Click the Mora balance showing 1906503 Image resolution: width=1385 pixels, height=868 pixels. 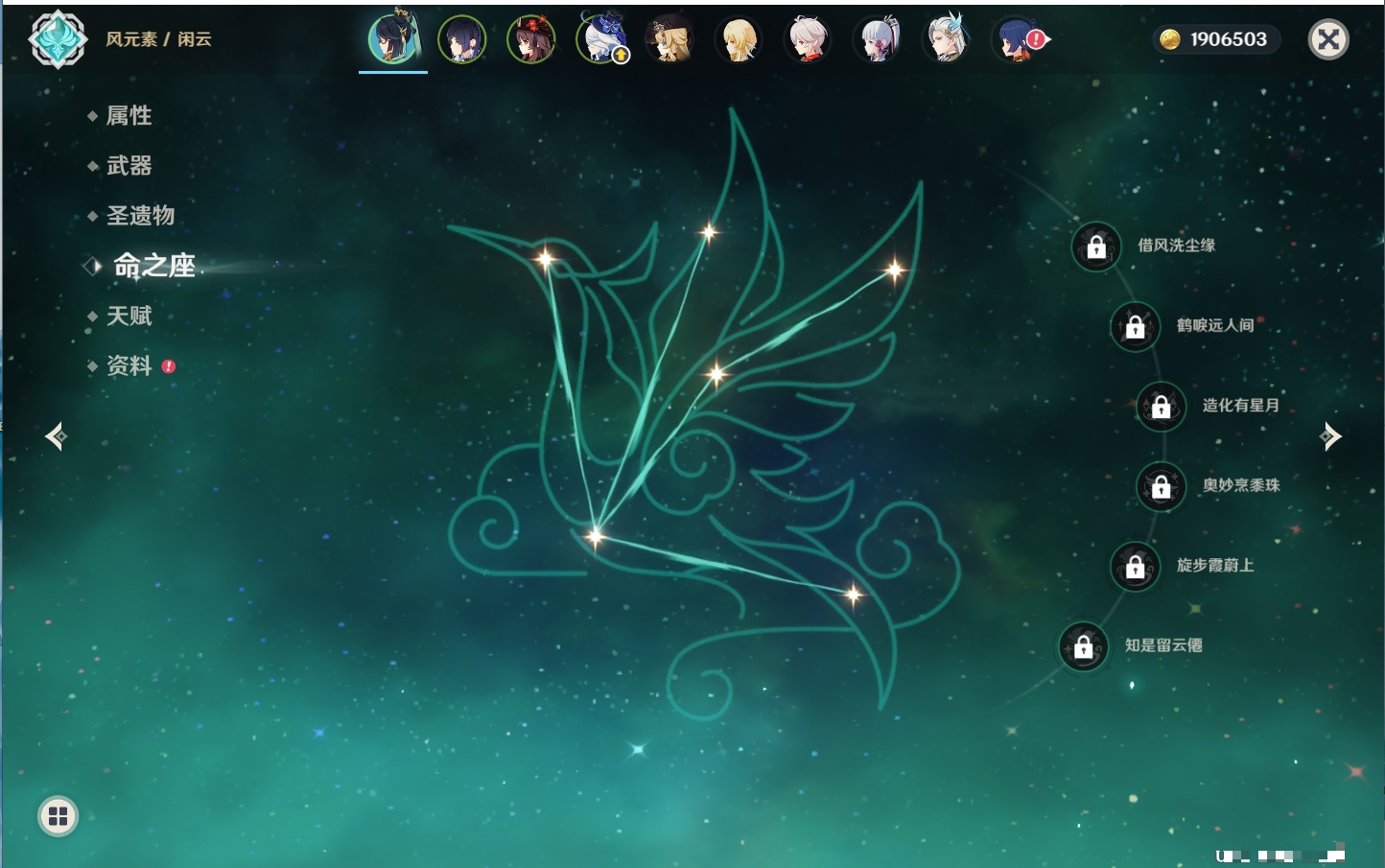(1215, 39)
